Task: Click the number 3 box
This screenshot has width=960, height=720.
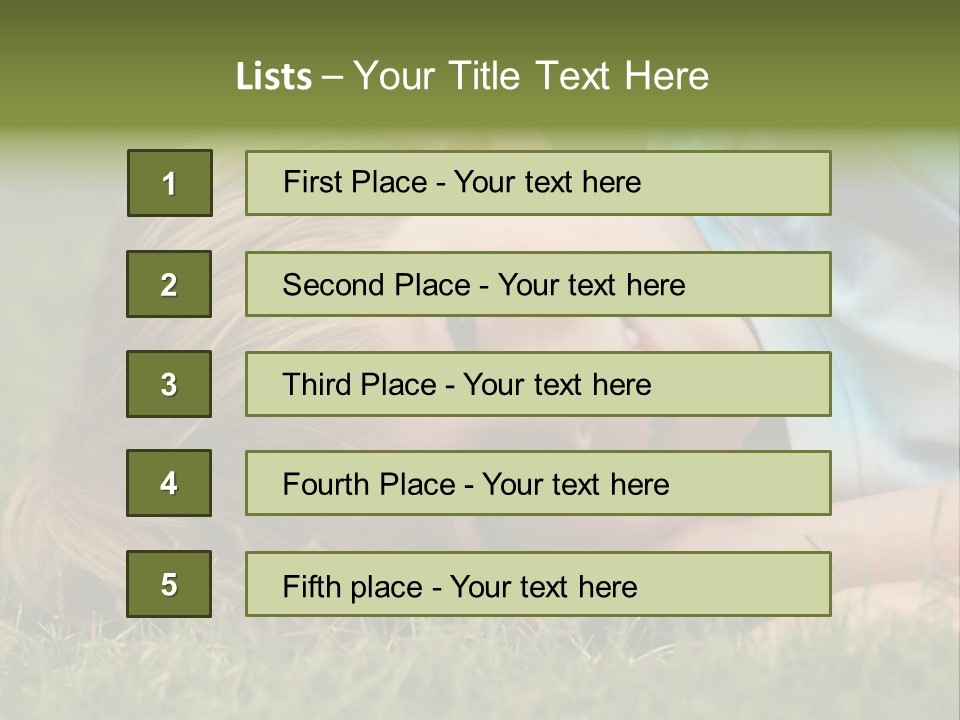Action: coord(169,384)
